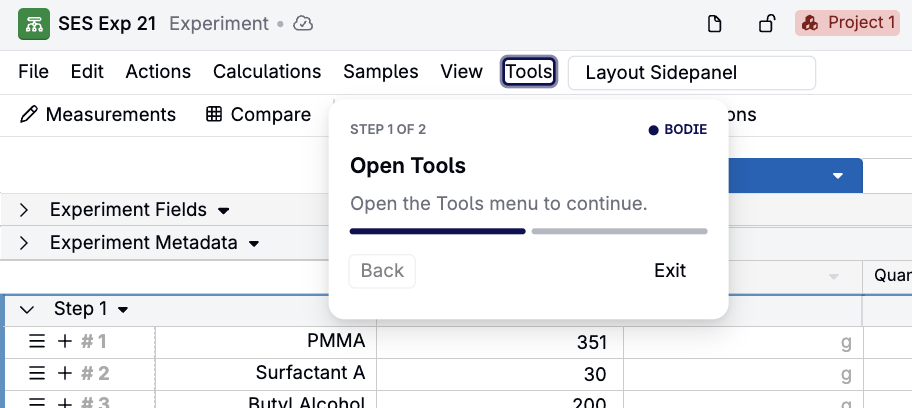Collapse Step 1 with its chevron
This screenshot has width=912, height=408.
(x=27, y=310)
